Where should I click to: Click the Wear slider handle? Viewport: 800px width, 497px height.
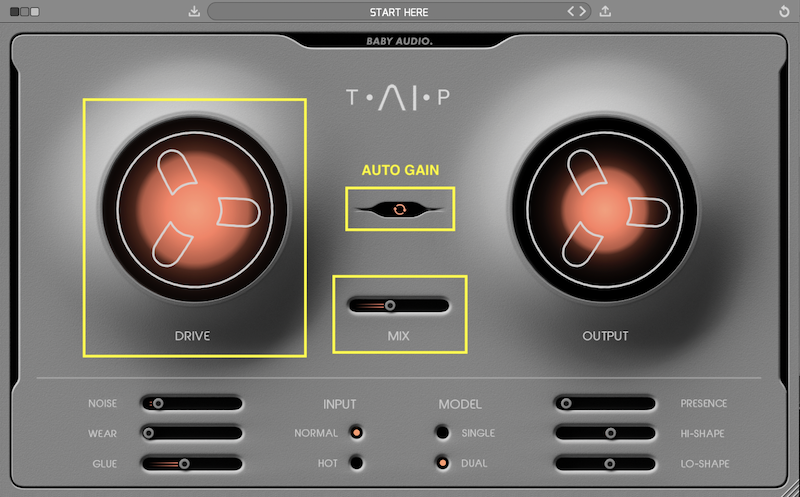coord(148,433)
